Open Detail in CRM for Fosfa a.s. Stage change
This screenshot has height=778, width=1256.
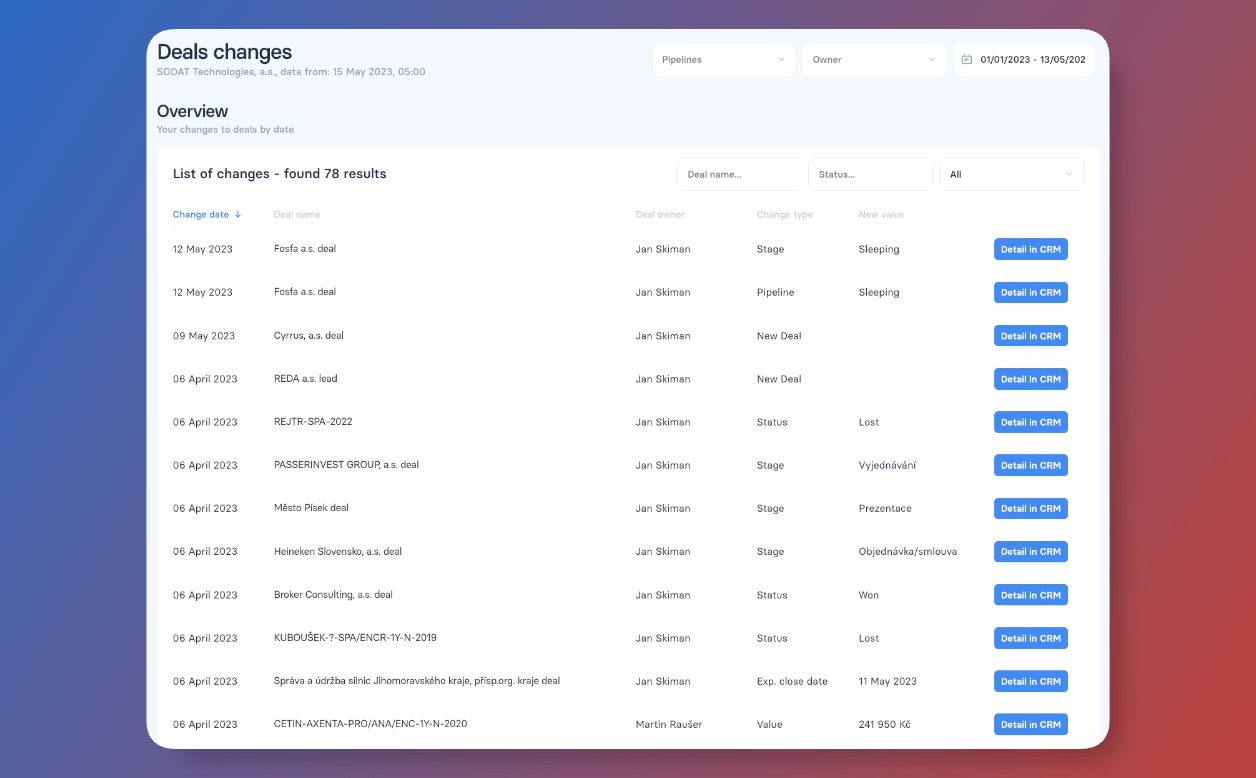click(x=1030, y=249)
